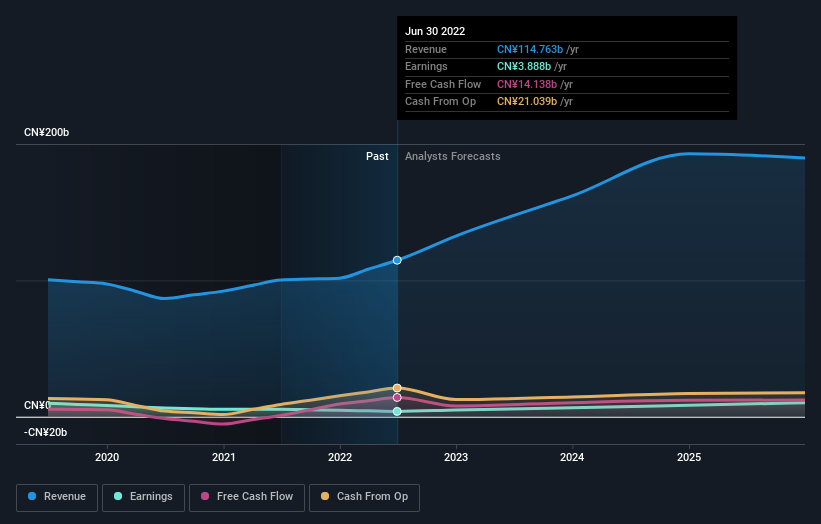Click the 2022 x-axis label
The width and height of the screenshot is (821, 524).
point(340,457)
